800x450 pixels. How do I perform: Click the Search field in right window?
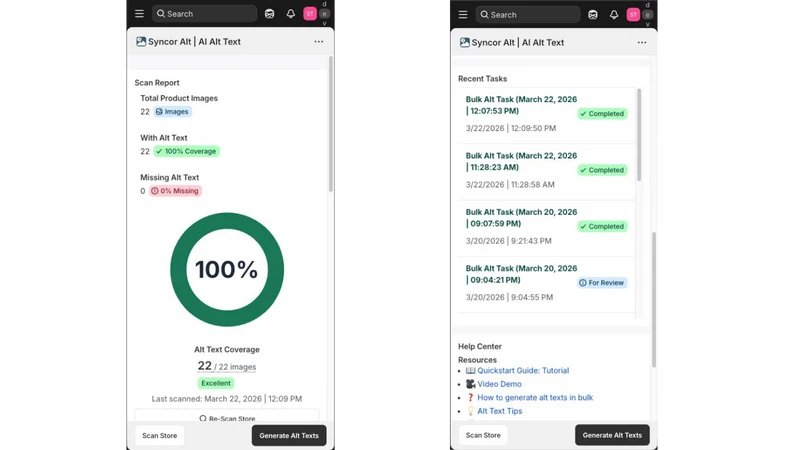(x=528, y=15)
